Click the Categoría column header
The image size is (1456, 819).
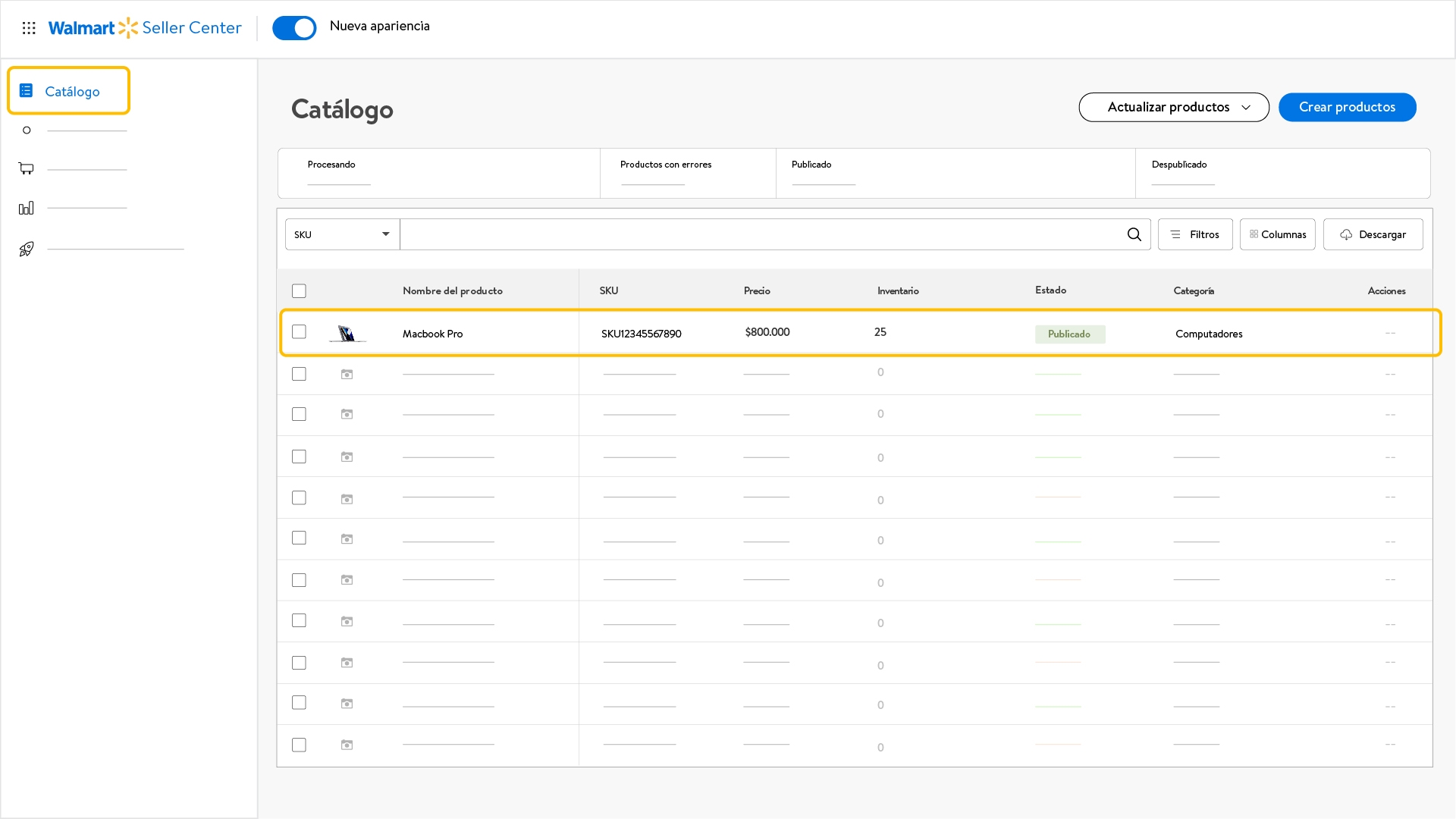(x=1194, y=291)
